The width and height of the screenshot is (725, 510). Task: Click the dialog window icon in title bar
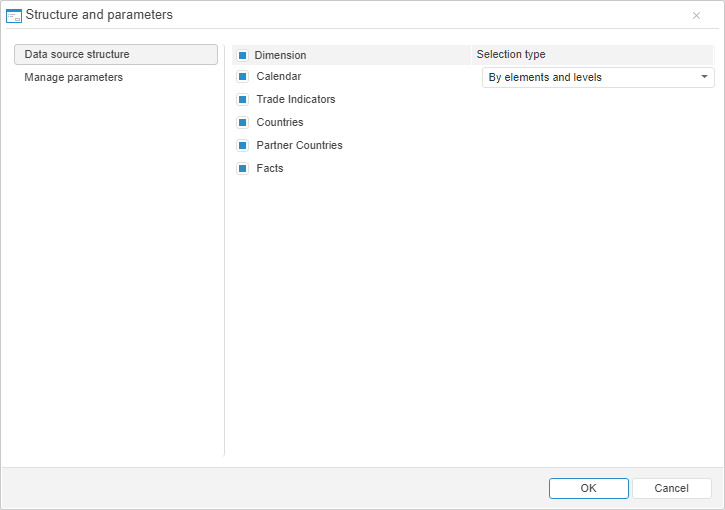pos(14,15)
